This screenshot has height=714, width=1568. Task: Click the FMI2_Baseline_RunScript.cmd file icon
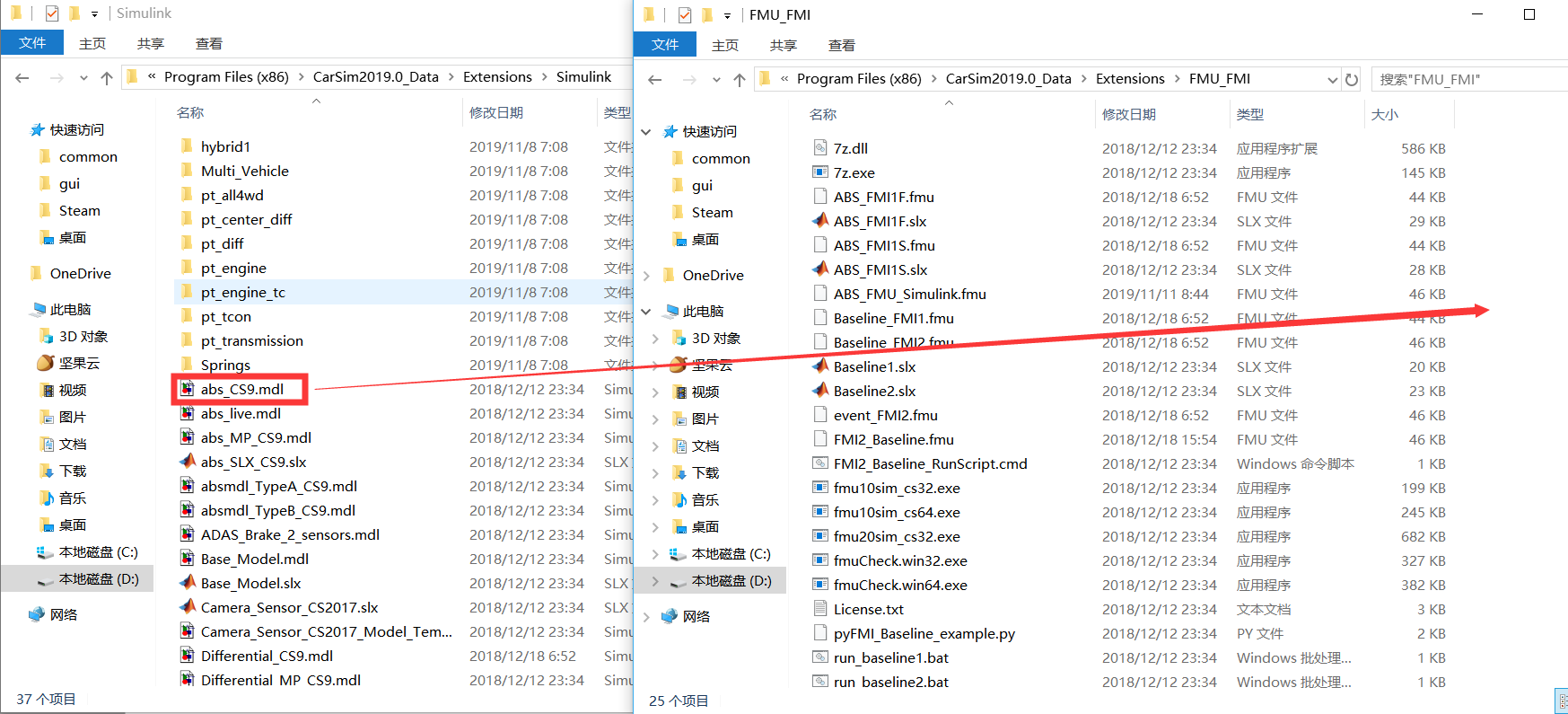(x=820, y=463)
